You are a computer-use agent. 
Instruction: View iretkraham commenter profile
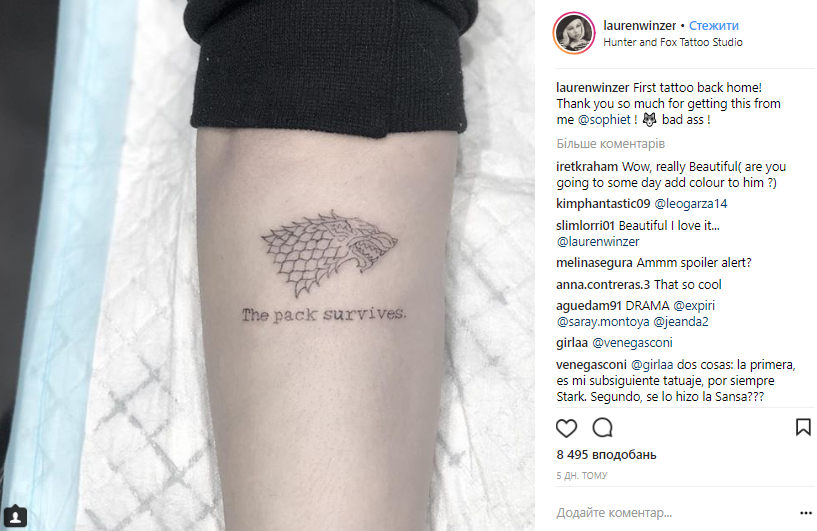coord(587,167)
